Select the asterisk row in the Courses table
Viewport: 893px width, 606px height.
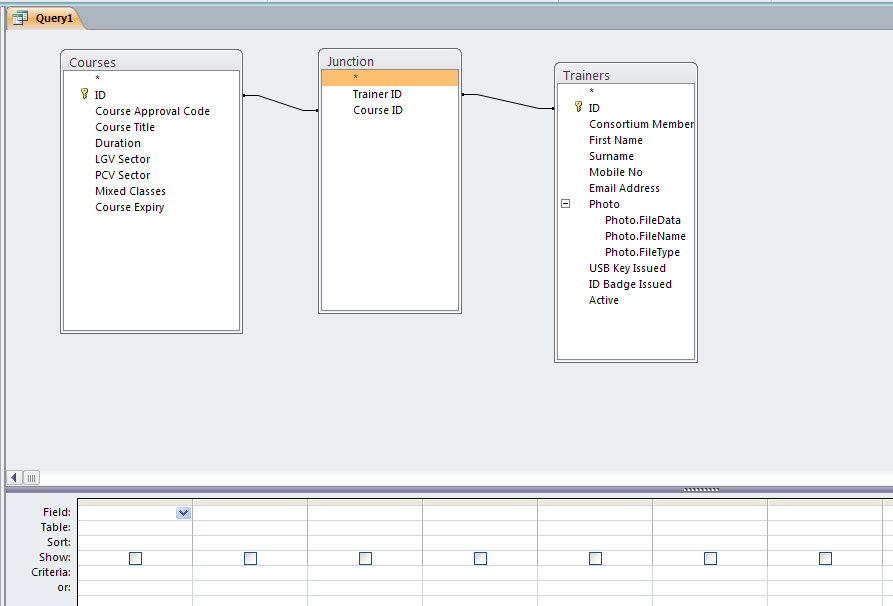(x=151, y=78)
